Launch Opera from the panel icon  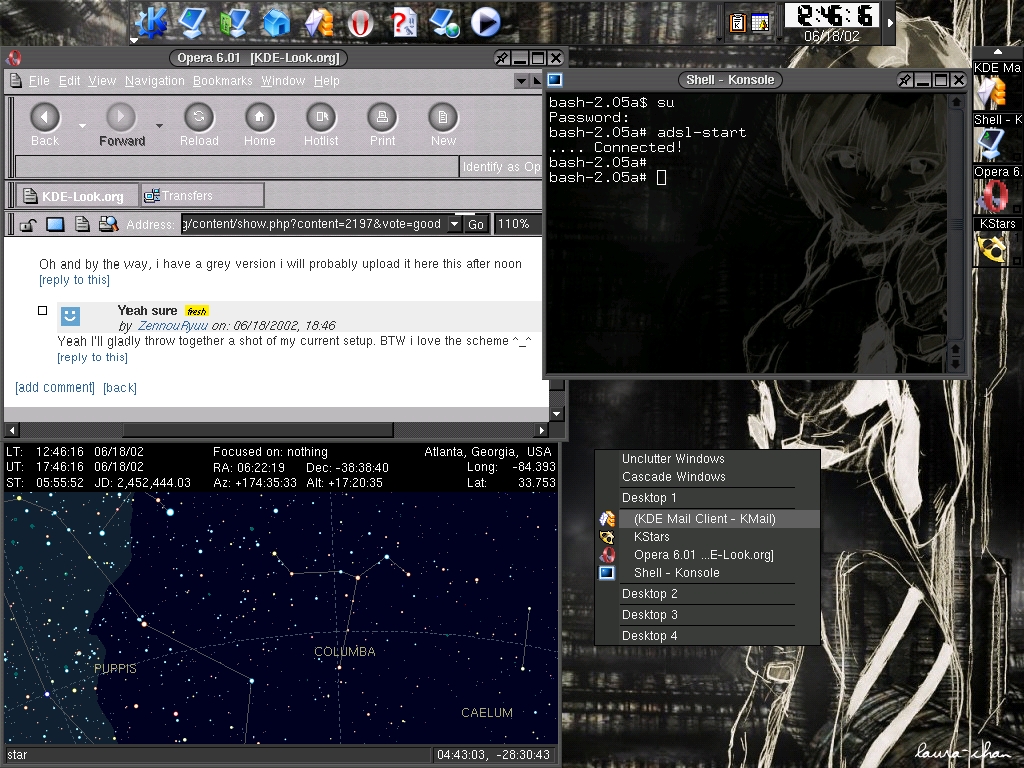360,24
